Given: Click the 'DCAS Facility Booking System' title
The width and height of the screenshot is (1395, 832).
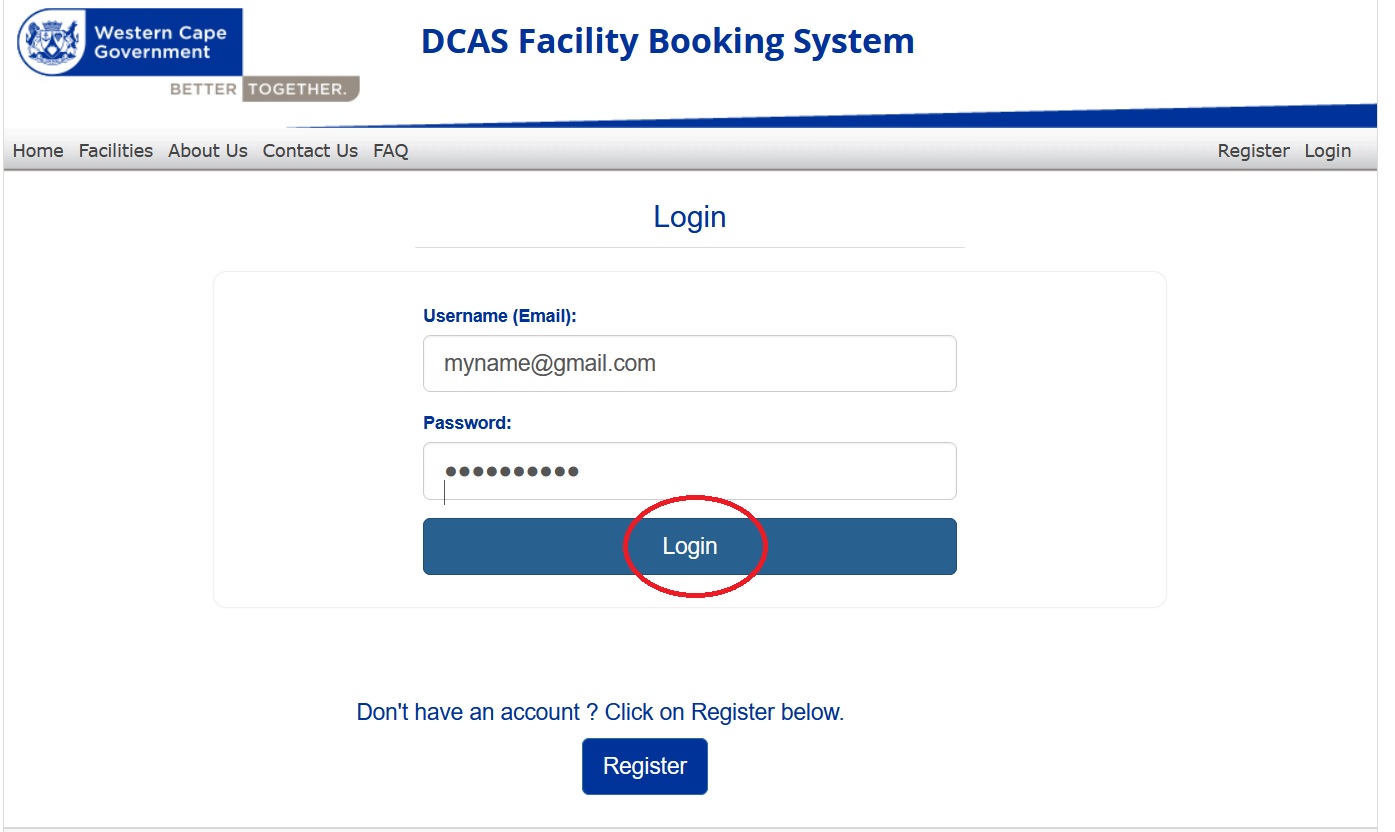Looking at the screenshot, I should [x=667, y=42].
